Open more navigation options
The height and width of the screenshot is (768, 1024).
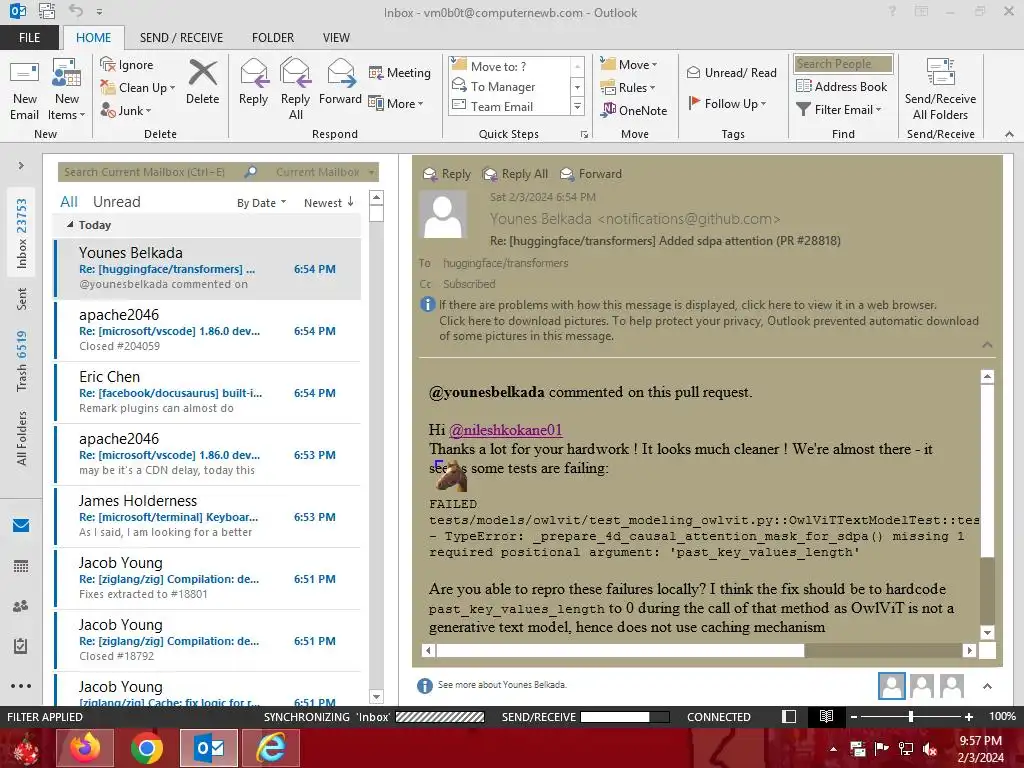21,686
